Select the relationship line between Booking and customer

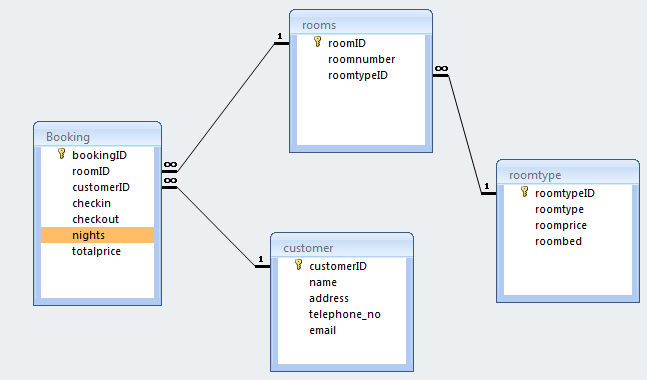point(216,227)
